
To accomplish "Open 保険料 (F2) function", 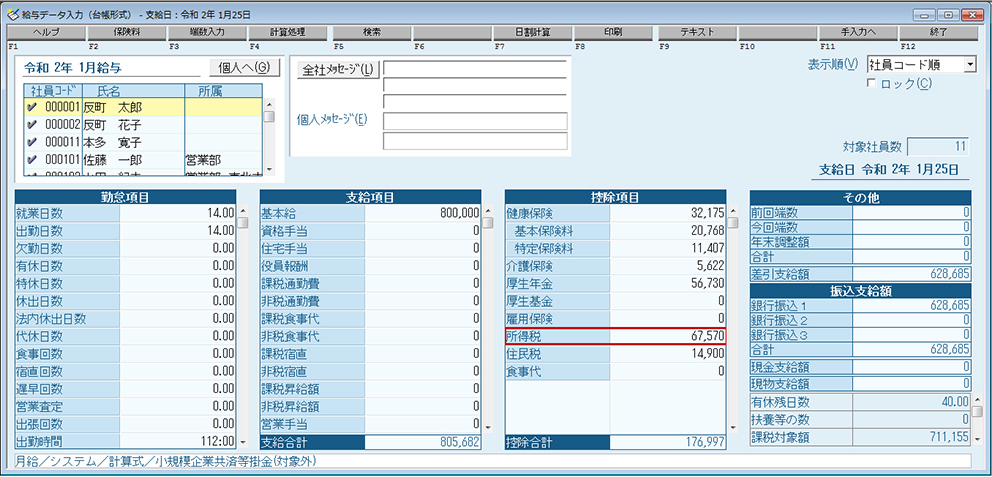I will point(127,32).
